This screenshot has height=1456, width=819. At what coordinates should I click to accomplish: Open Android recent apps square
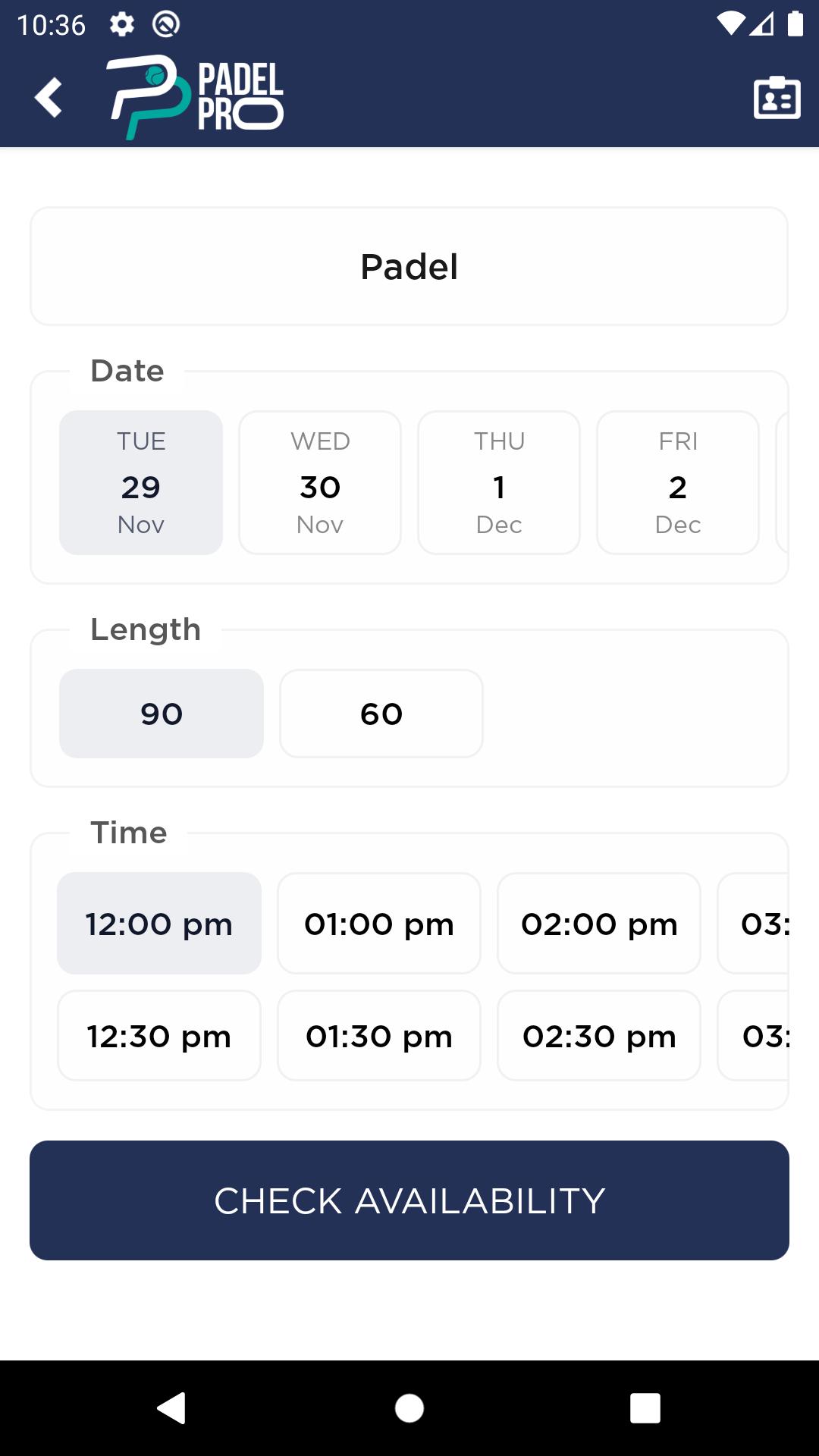click(x=645, y=1408)
